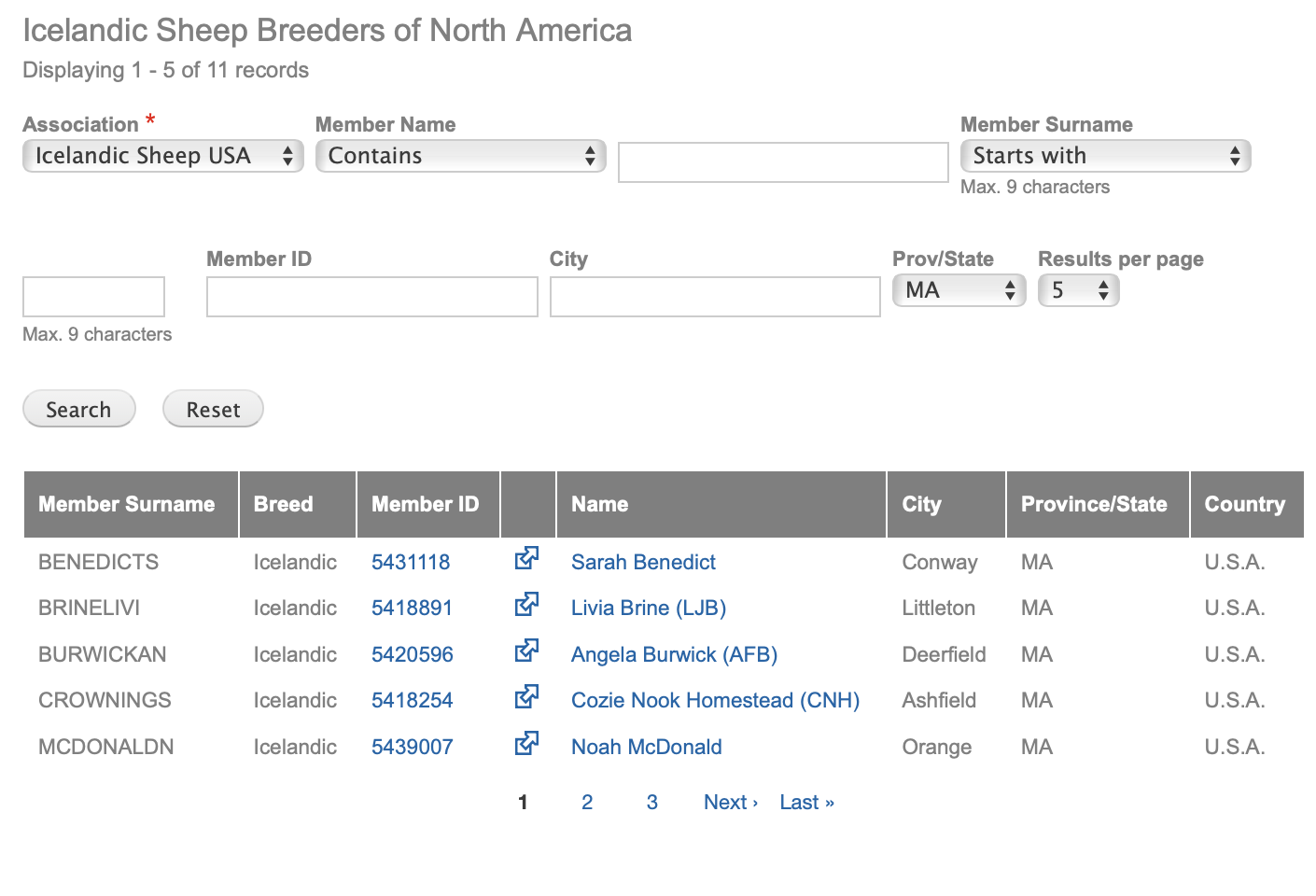Focus the Member Surname text field

(x=93, y=297)
